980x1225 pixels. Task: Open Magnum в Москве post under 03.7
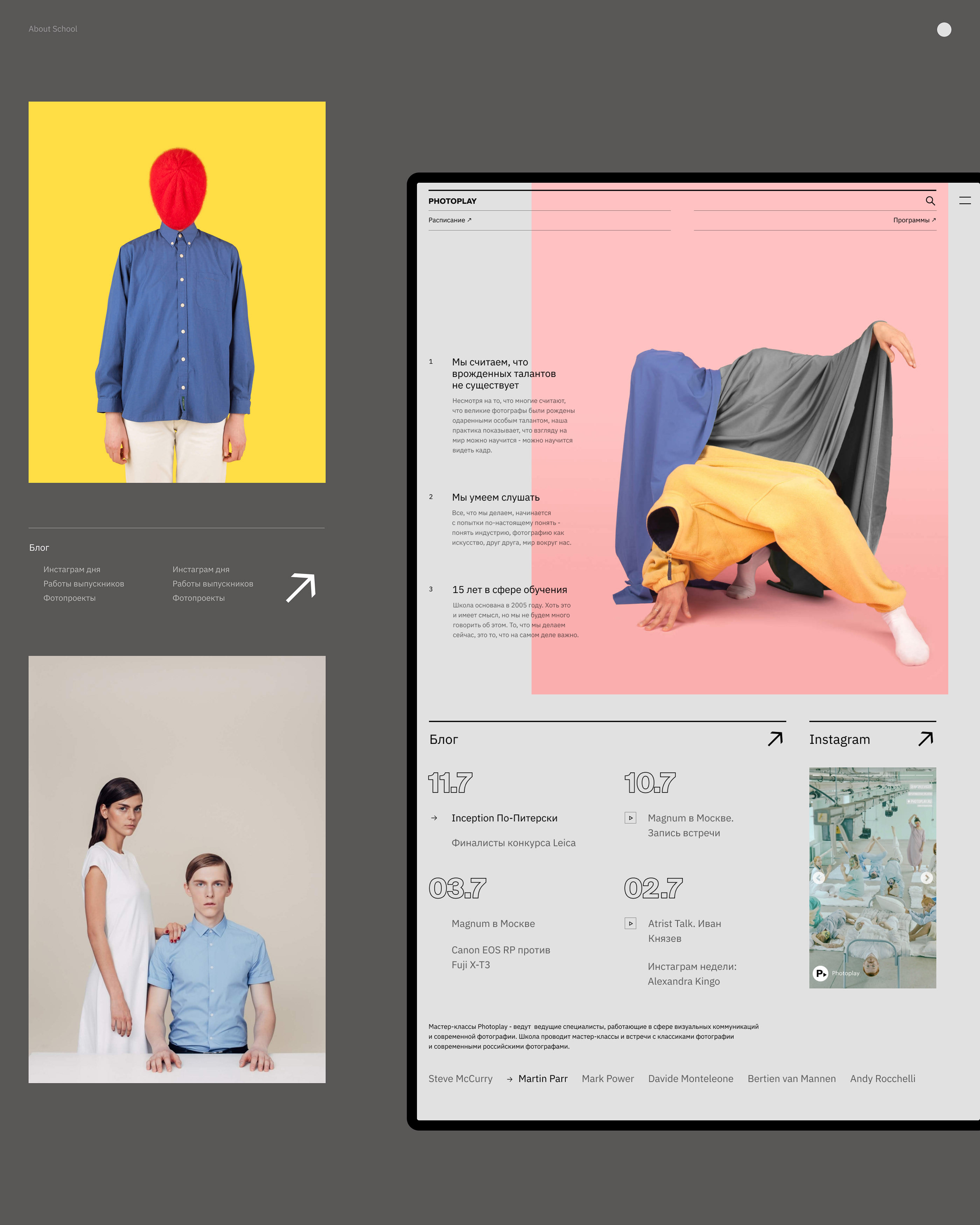[493, 923]
